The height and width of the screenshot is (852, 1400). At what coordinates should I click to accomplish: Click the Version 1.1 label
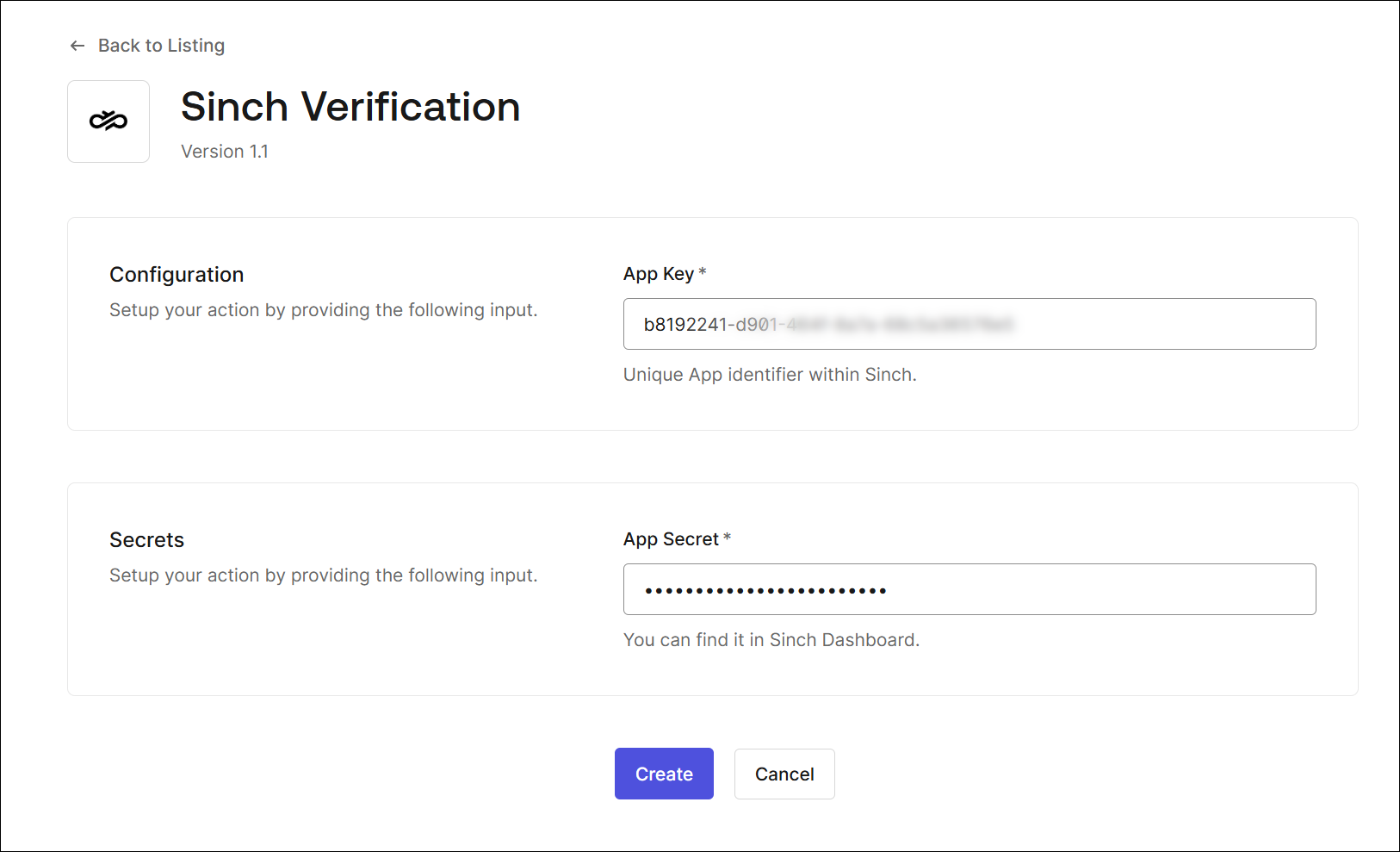[224, 151]
